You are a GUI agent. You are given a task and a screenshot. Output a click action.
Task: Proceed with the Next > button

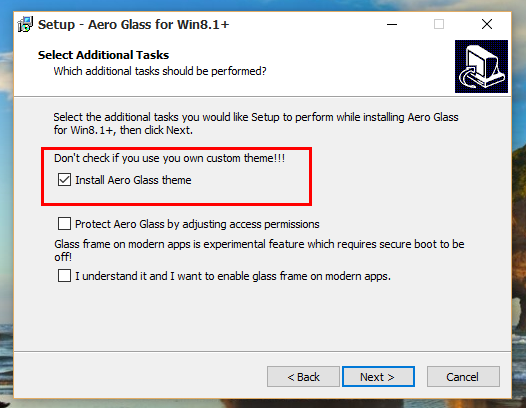tap(378, 376)
